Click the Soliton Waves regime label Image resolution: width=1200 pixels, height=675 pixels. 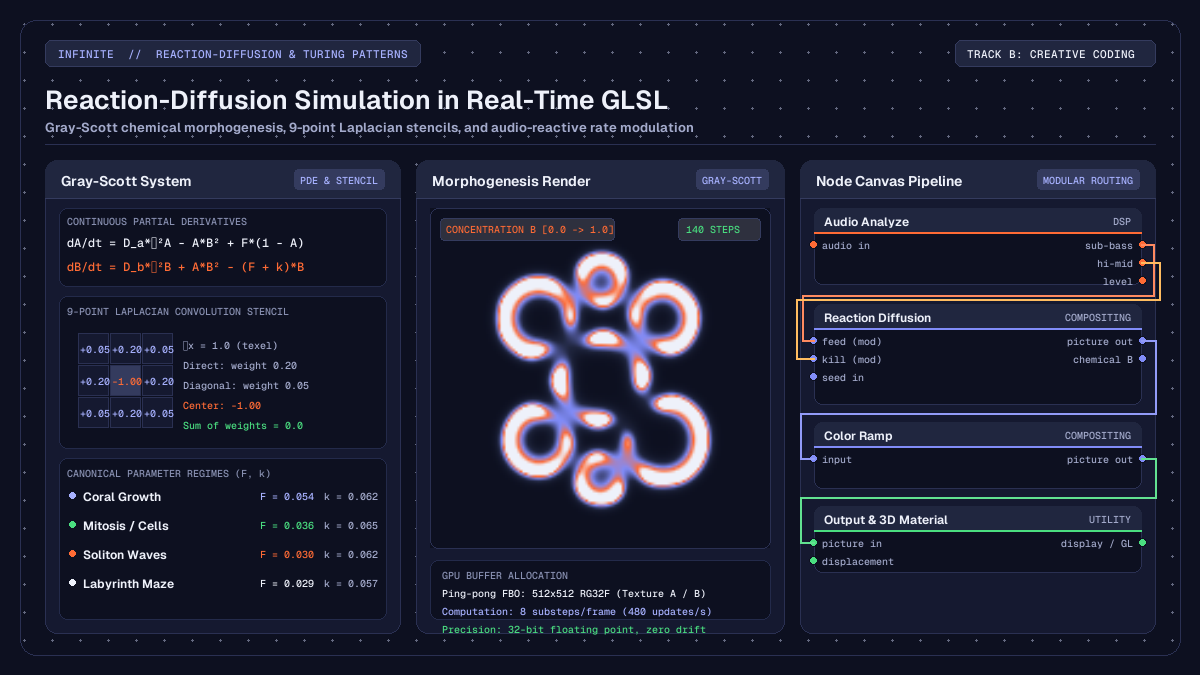[125, 554]
